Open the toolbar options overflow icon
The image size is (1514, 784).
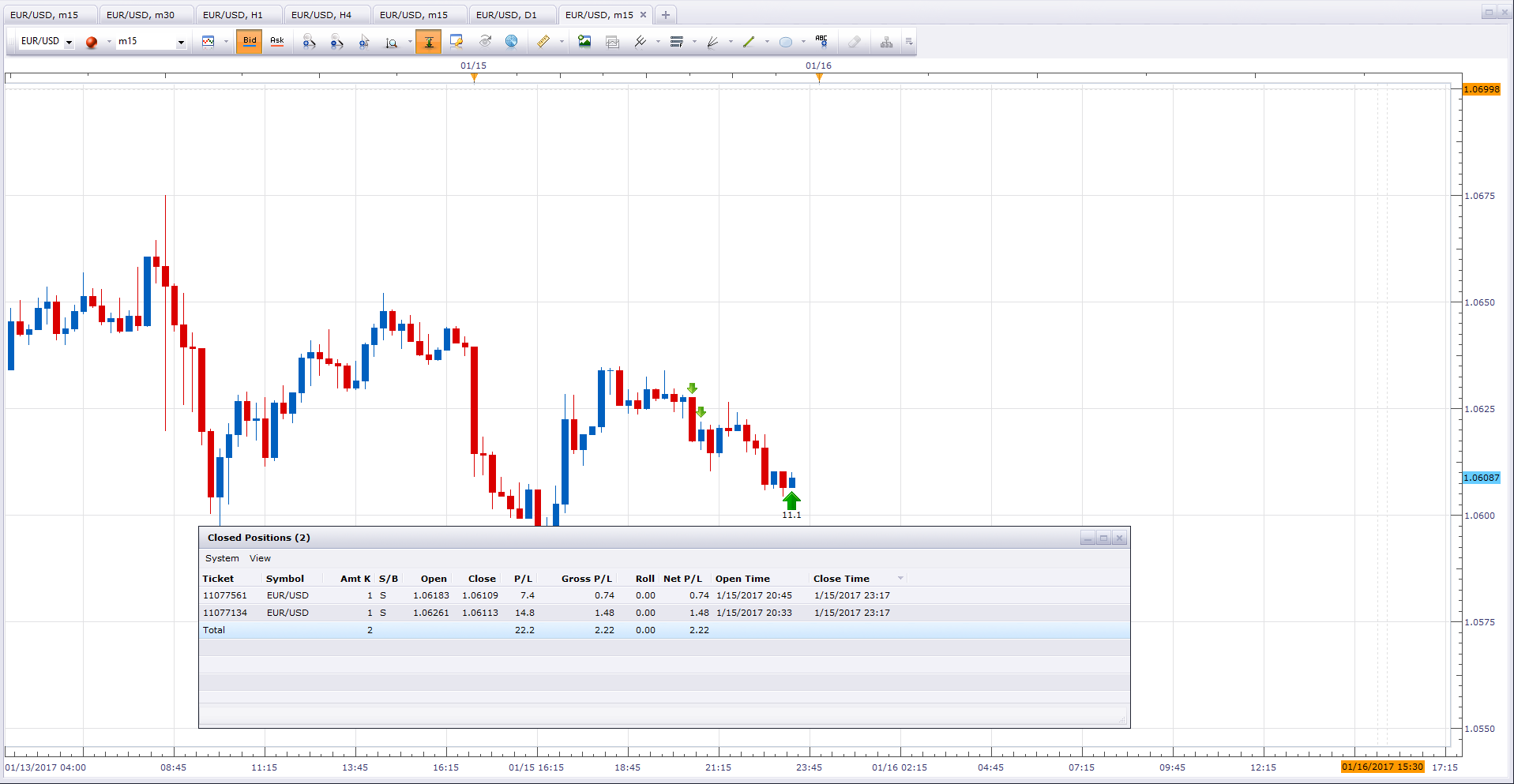[909, 42]
